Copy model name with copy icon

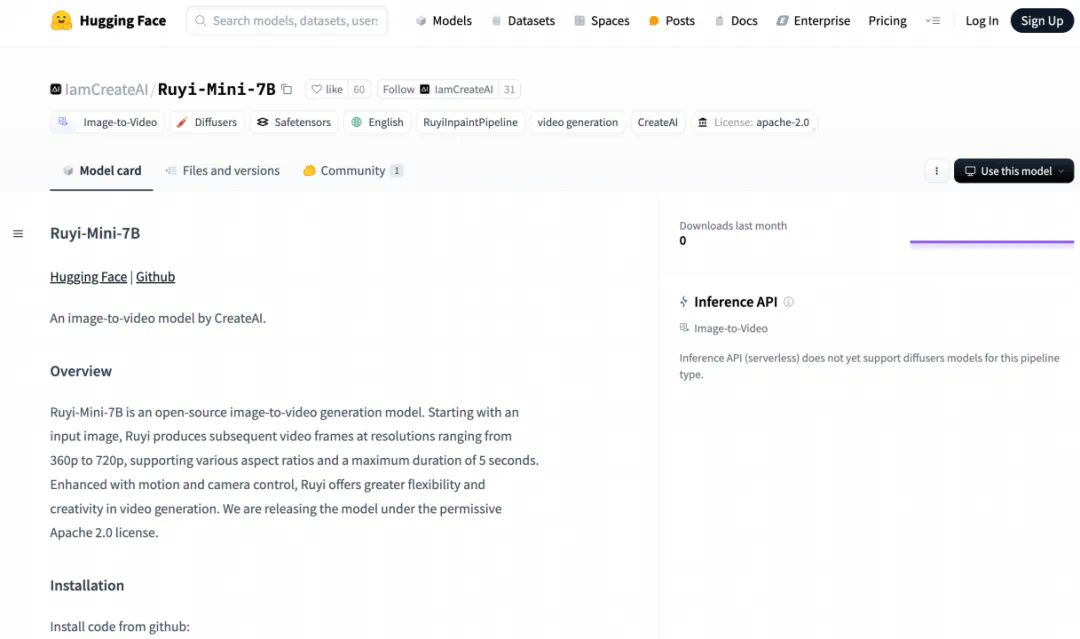coord(287,89)
